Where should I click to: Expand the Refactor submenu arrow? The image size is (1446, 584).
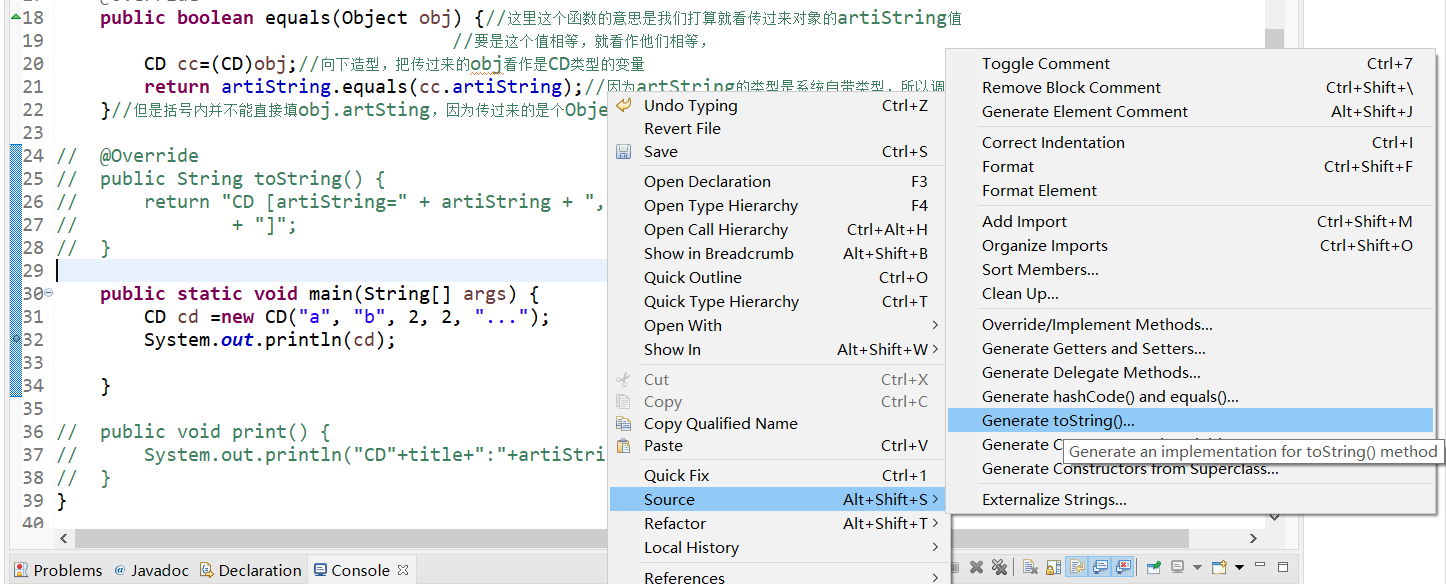point(936,523)
